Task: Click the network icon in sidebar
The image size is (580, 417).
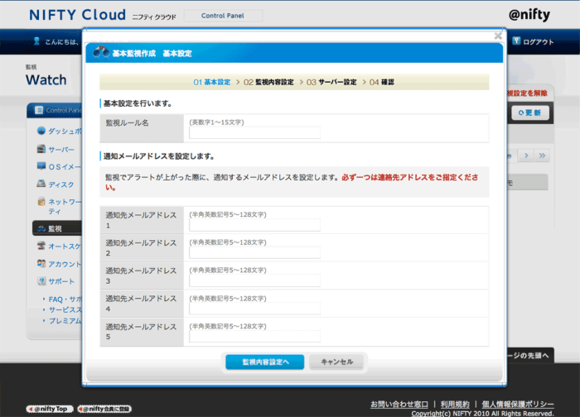Action: pos(41,202)
